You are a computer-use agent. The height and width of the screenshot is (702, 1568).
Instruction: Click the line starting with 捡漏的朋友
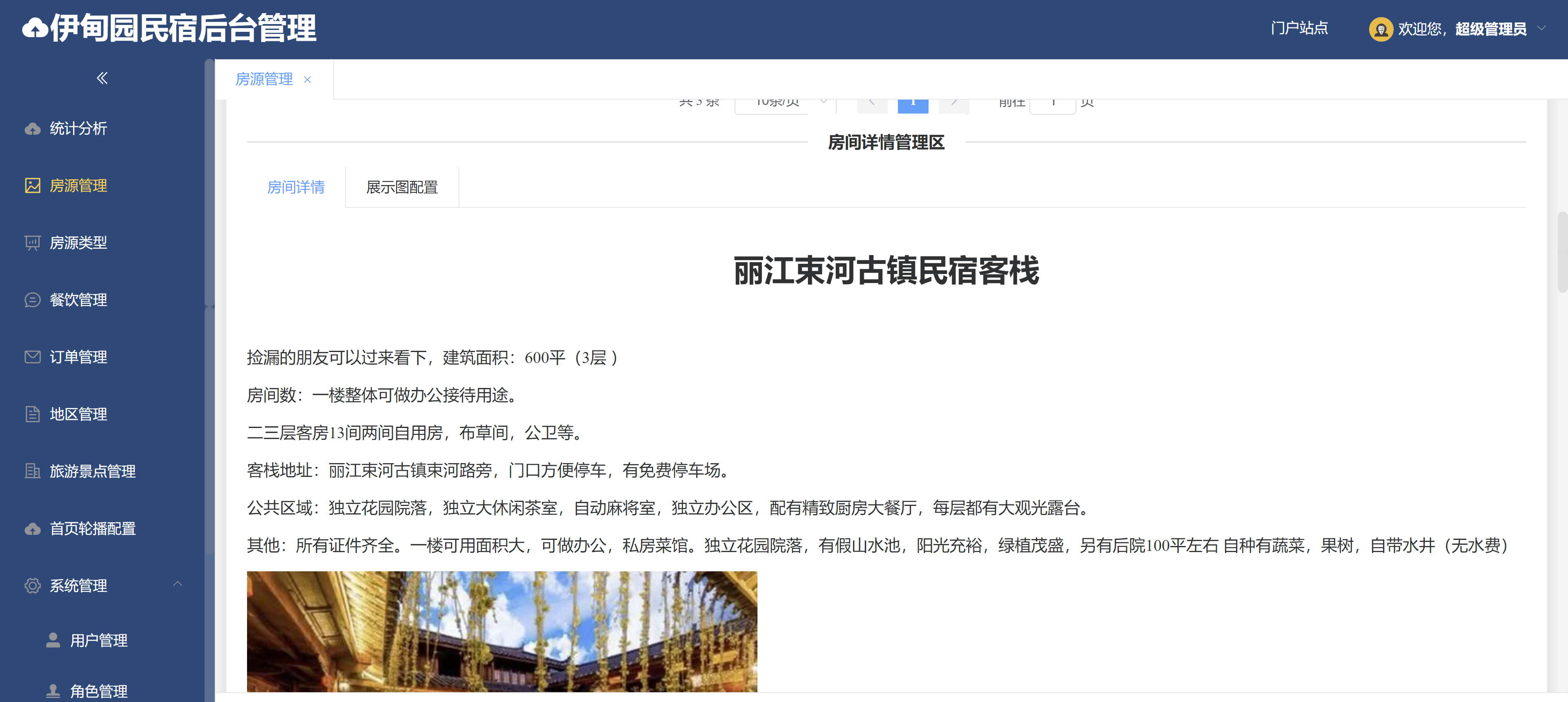433,357
